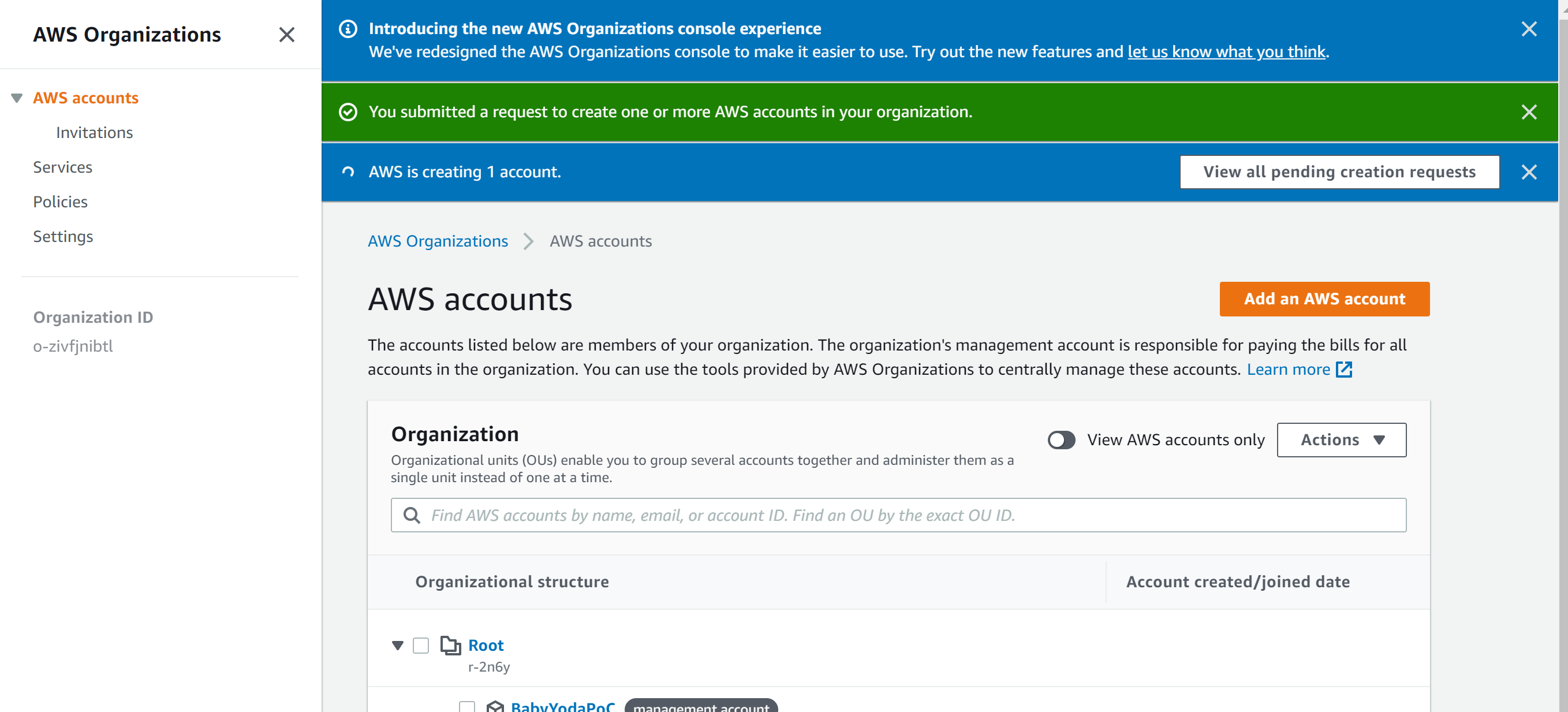1568x712 pixels.
Task: Check the Root organizational unit checkbox
Action: 421,645
